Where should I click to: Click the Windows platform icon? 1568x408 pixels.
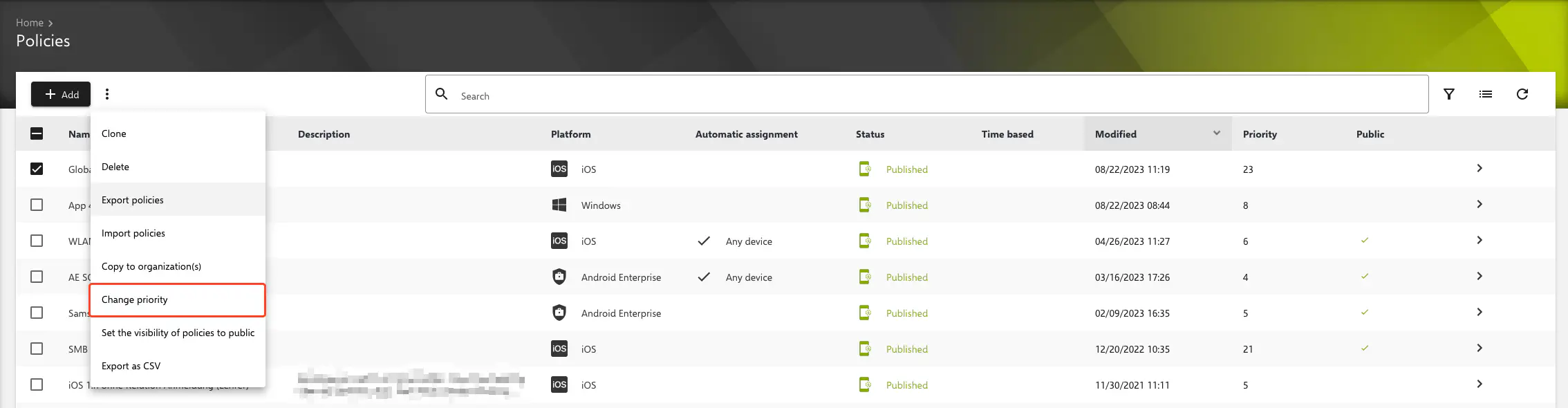(x=559, y=205)
